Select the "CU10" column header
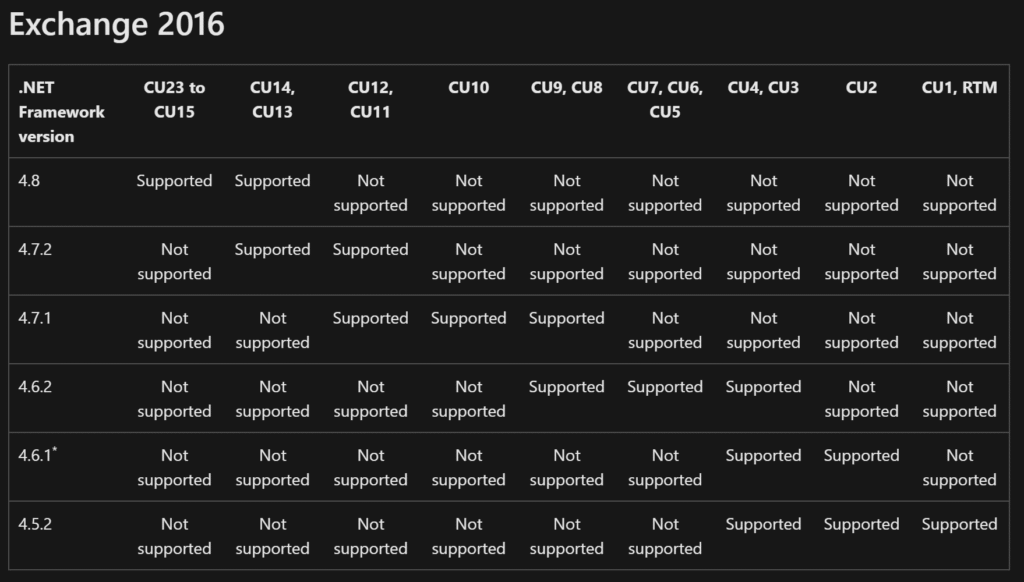 pos(469,88)
